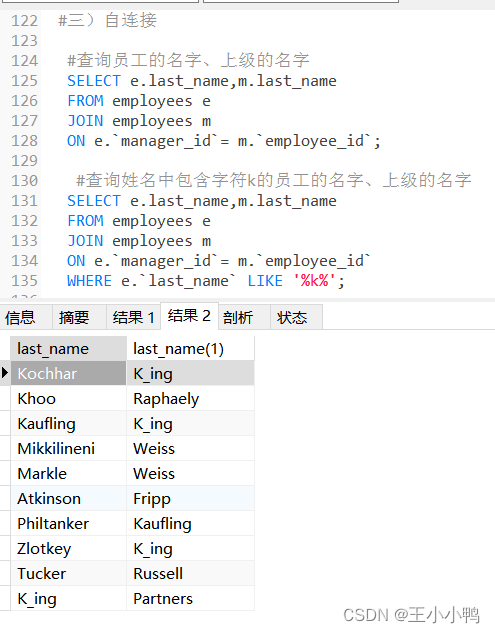Select the Russell cell
This screenshot has height=633, width=495.
[x=191, y=574]
